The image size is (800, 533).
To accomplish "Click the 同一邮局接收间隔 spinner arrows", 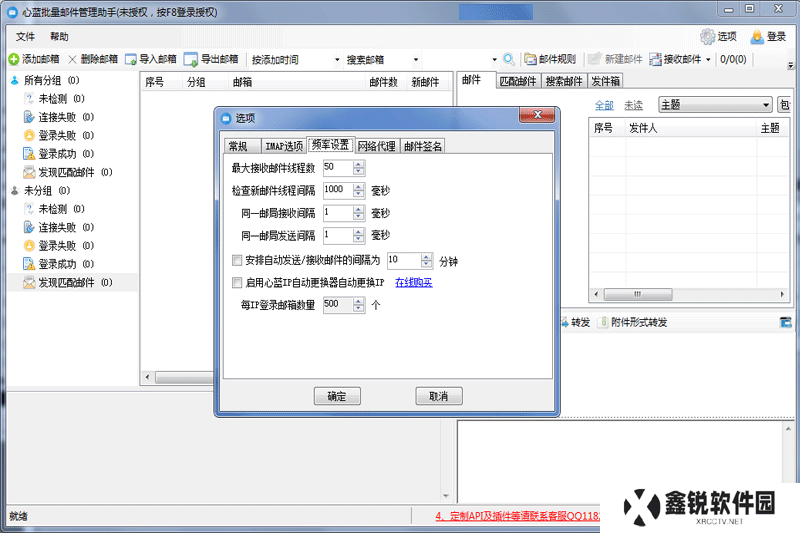I will 359,213.
